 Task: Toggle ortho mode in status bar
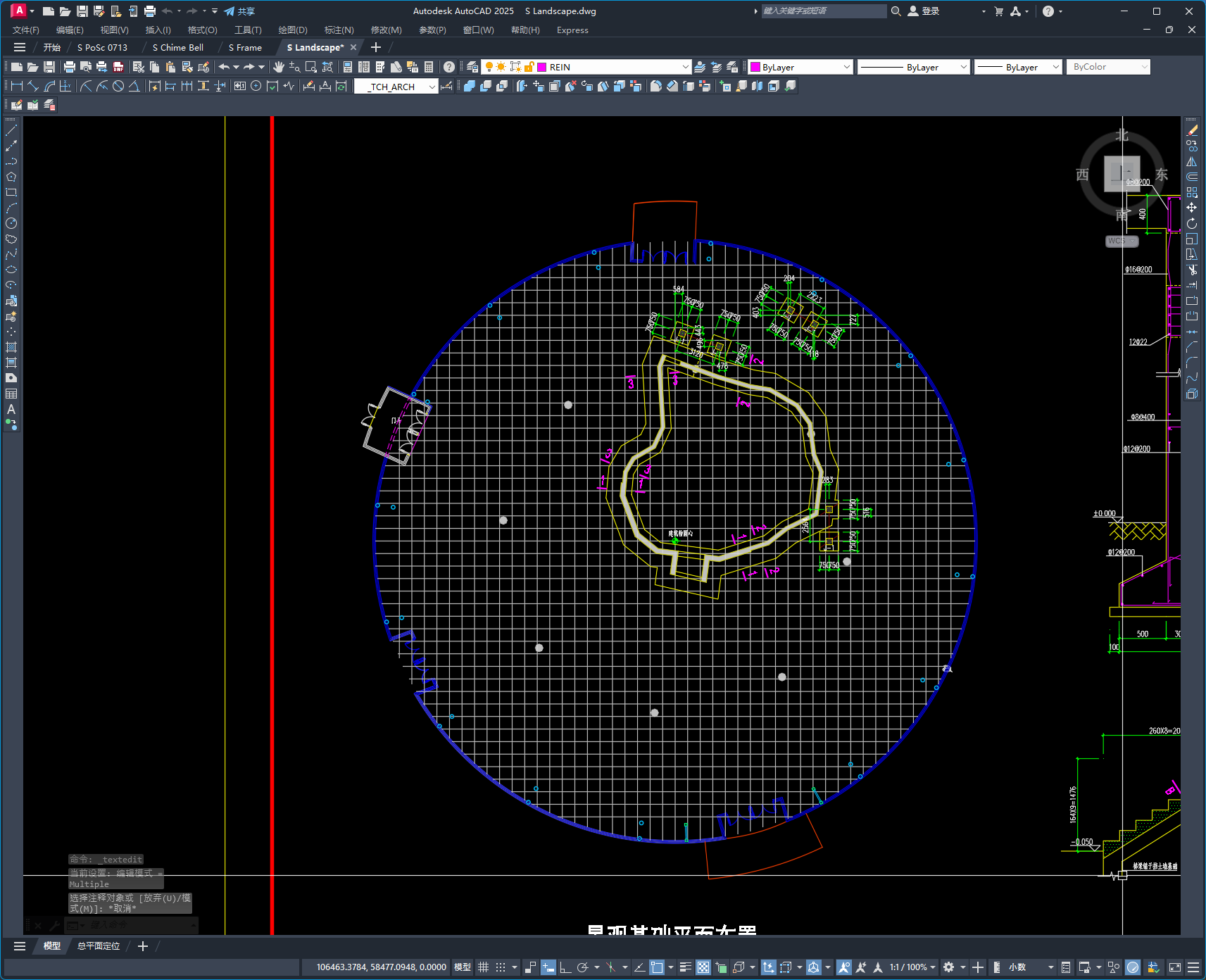[565, 967]
